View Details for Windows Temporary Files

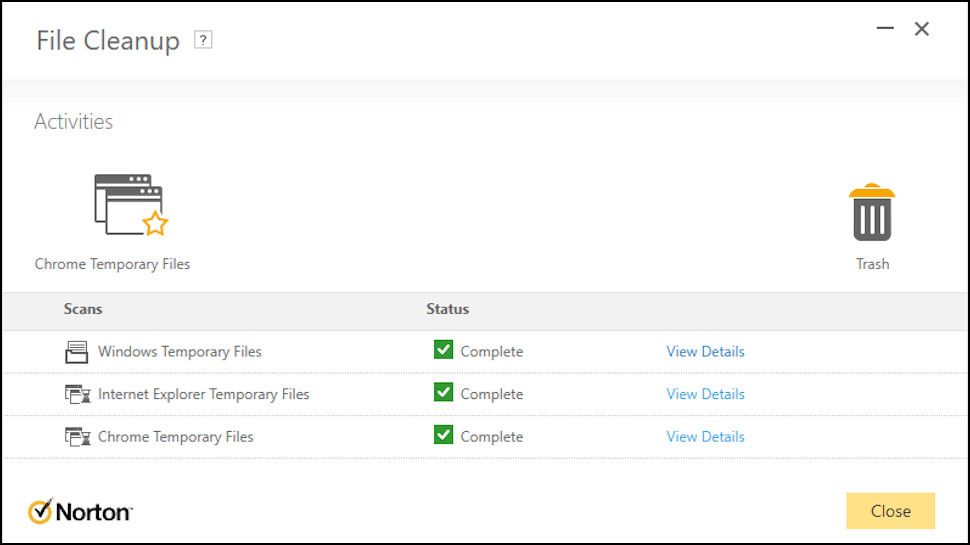point(705,351)
